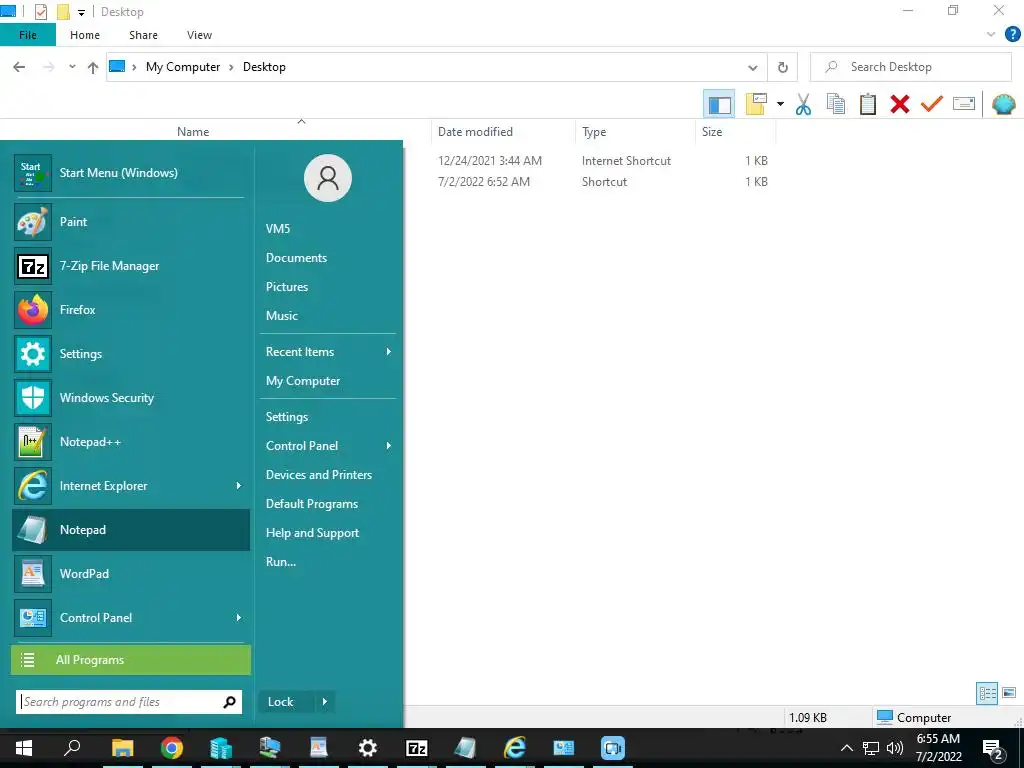The height and width of the screenshot is (768, 1024).
Task: Click the Up one level arrow
Action: (x=93, y=67)
